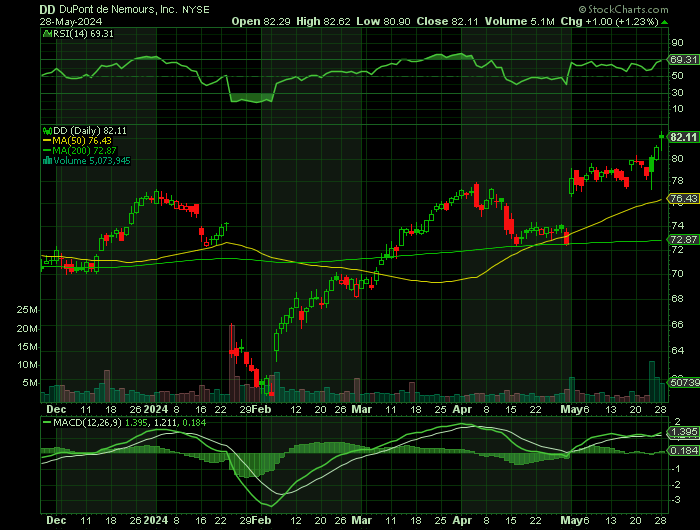This screenshot has width=700, height=530.
Task: Click the -3 level on MACD axis
Action: [677, 500]
